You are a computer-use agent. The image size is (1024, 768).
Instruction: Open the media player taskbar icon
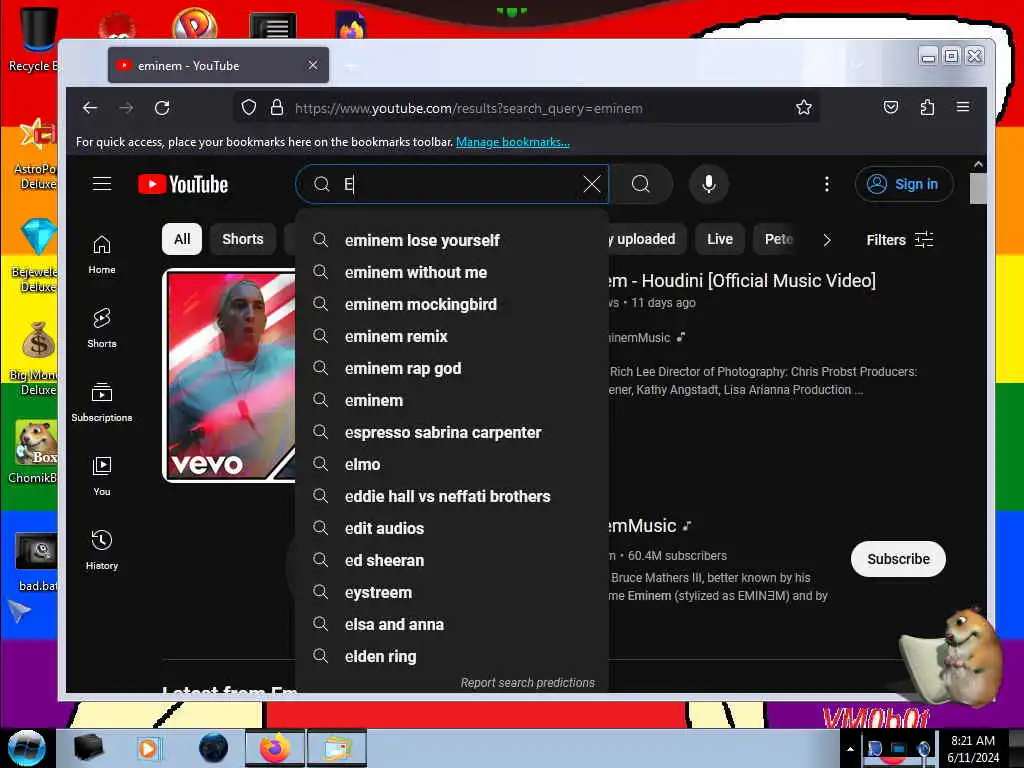148,748
